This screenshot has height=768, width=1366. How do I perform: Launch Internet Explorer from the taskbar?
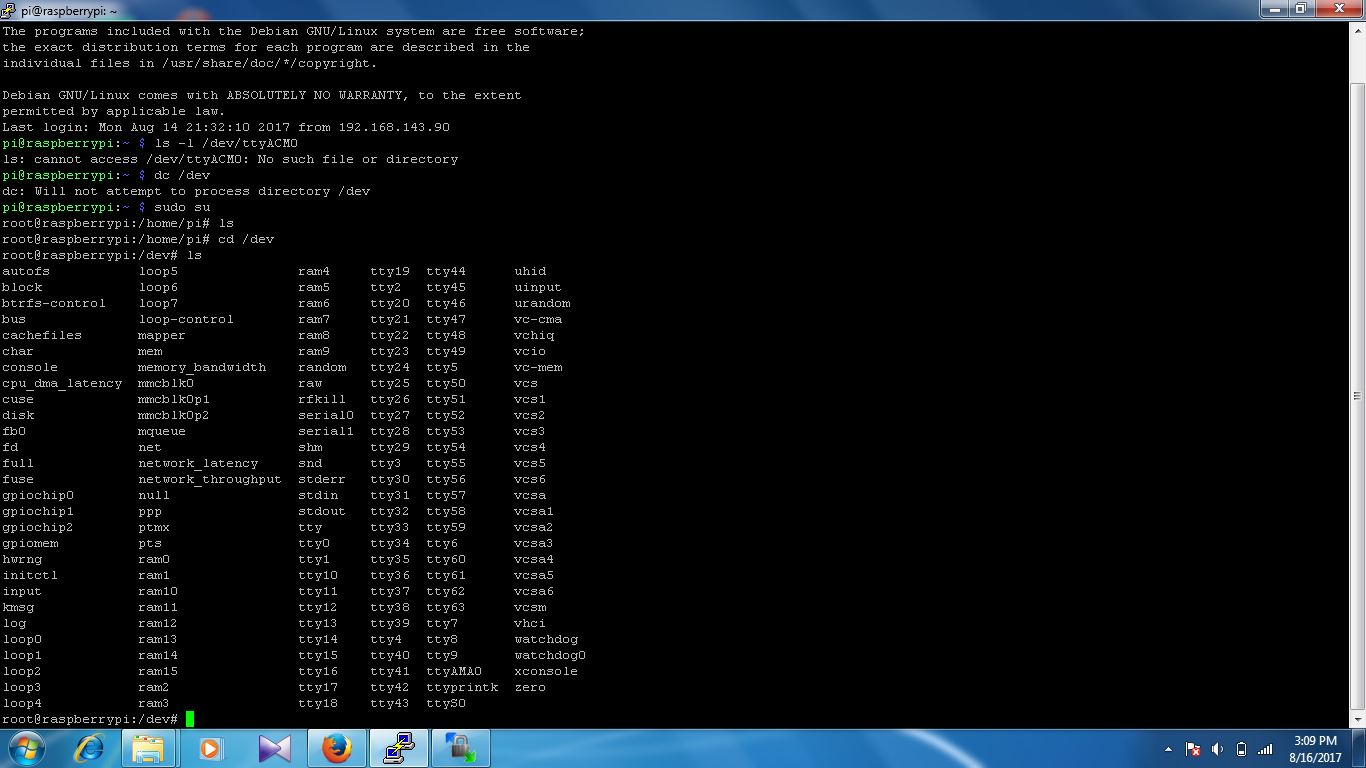point(90,748)
